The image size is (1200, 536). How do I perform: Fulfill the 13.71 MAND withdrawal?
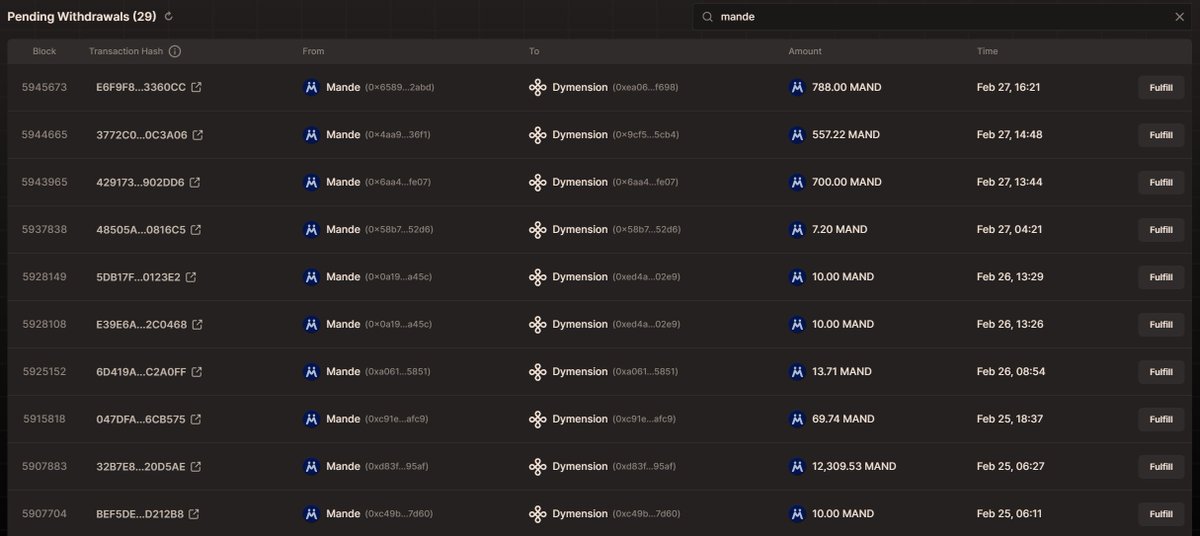pos(1161,372)
